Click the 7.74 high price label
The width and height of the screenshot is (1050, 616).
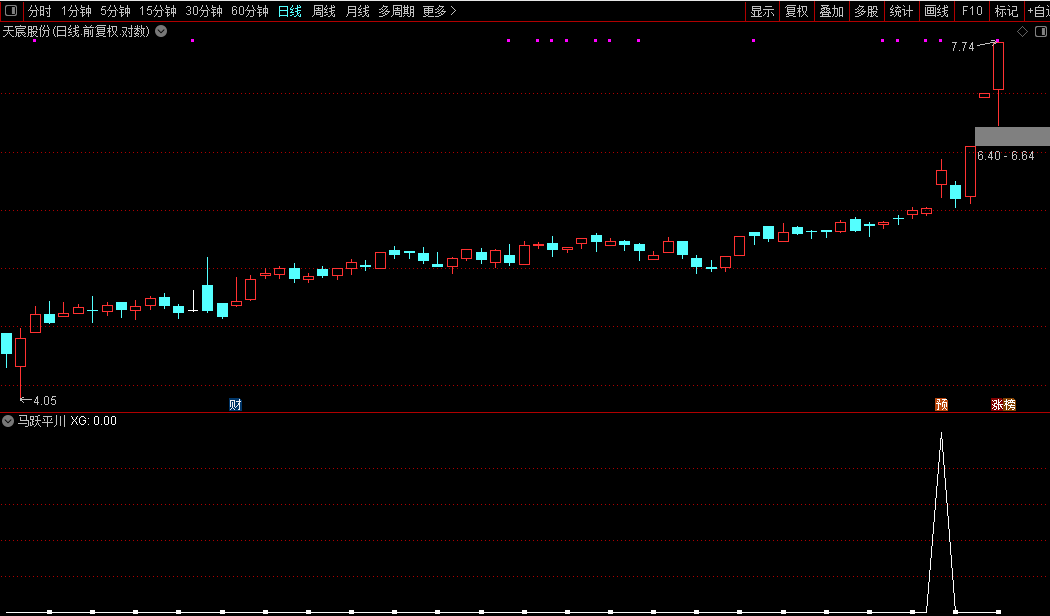click(x=962, y=47)
